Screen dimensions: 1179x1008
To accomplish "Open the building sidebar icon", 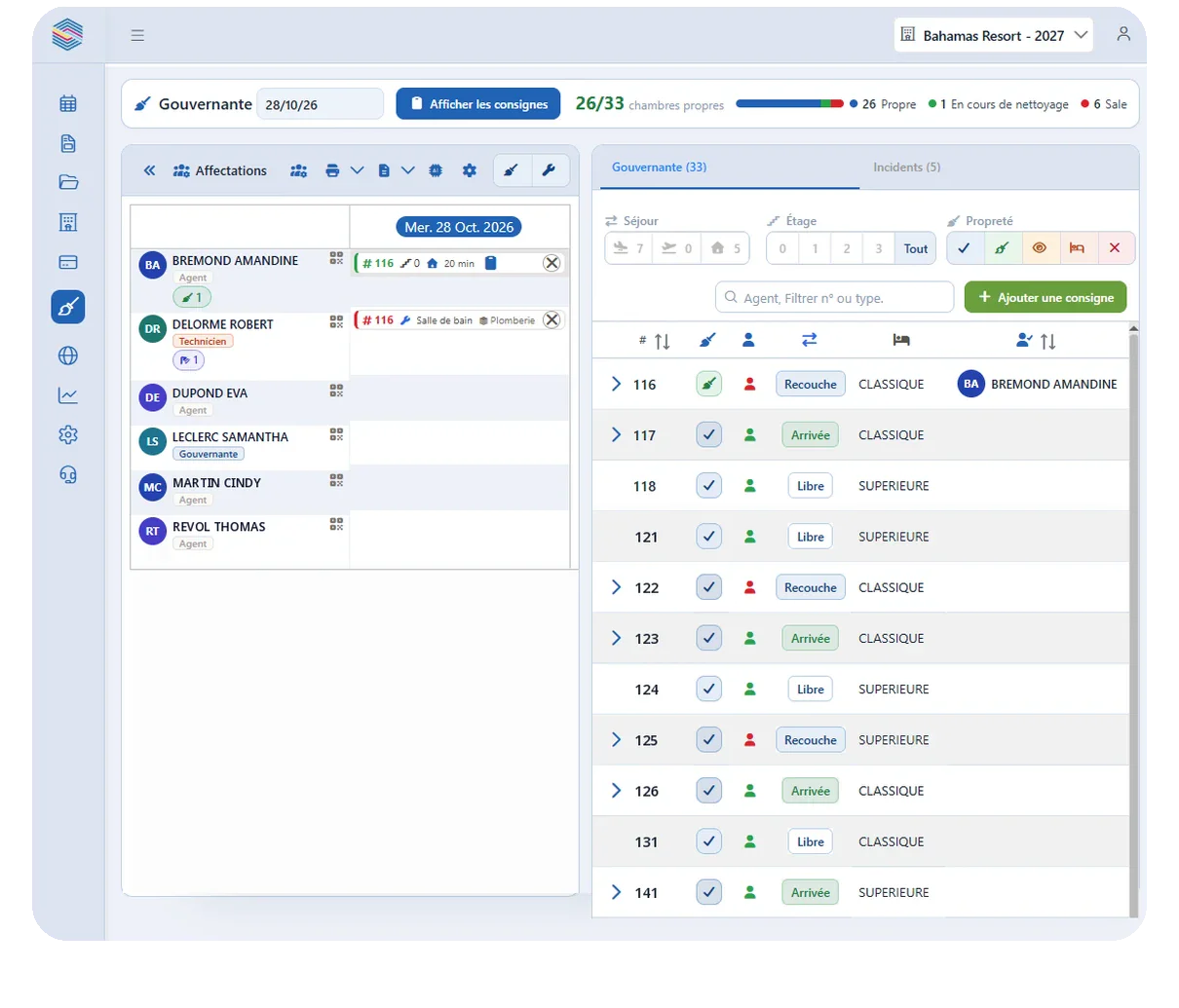I will pos(68,222).
